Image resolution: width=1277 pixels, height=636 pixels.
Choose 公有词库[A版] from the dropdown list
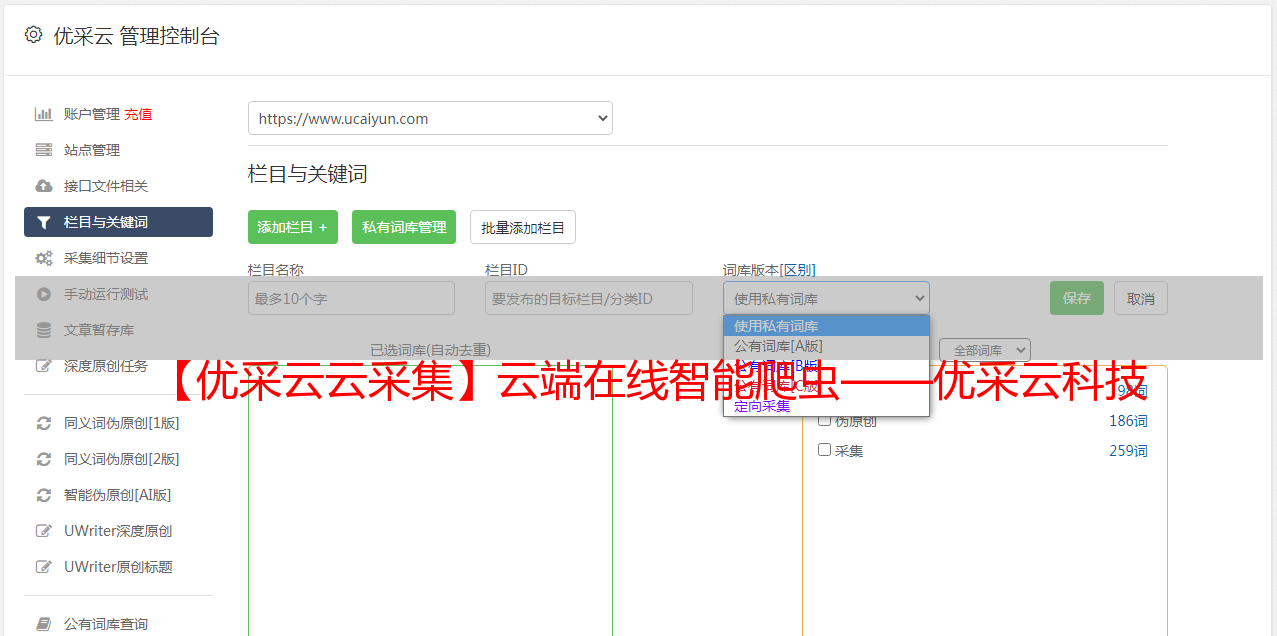(826, 346)
